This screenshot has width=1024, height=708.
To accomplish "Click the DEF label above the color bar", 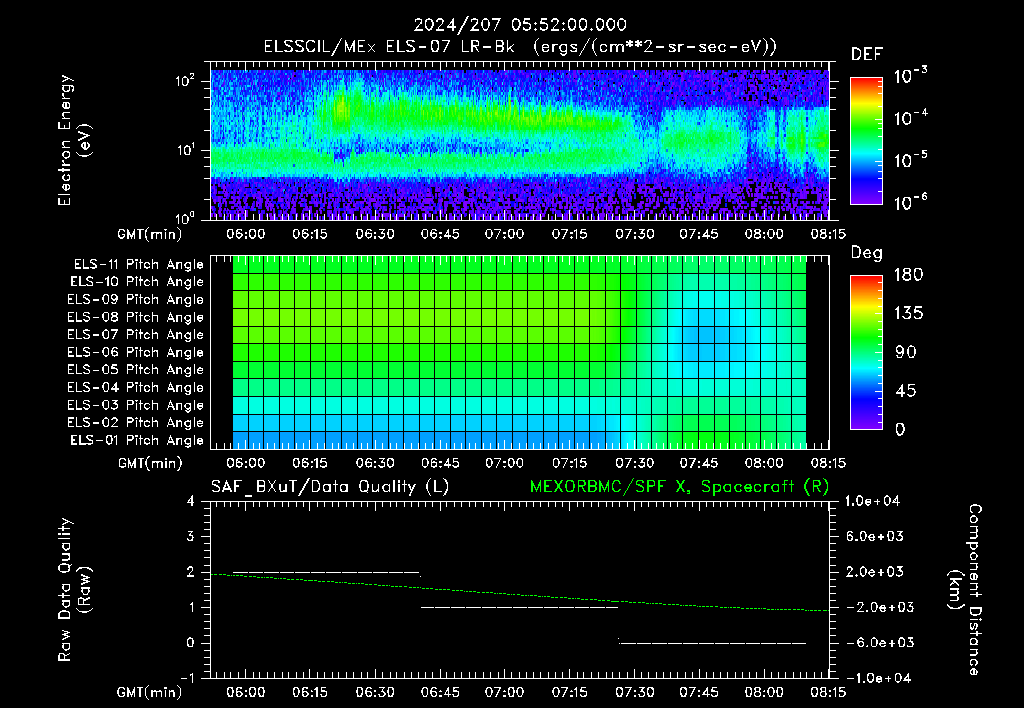I will 867,54.
